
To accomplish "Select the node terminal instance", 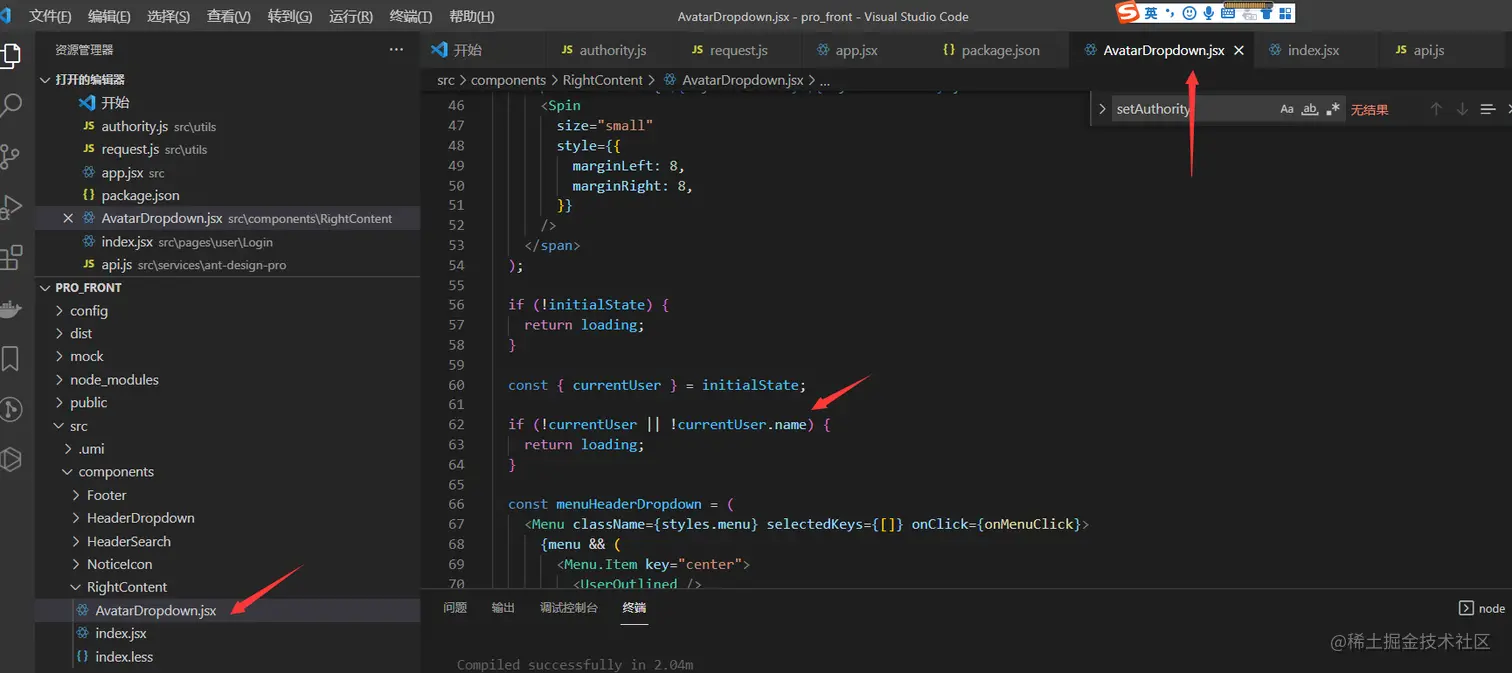I will click(1482, 608).
